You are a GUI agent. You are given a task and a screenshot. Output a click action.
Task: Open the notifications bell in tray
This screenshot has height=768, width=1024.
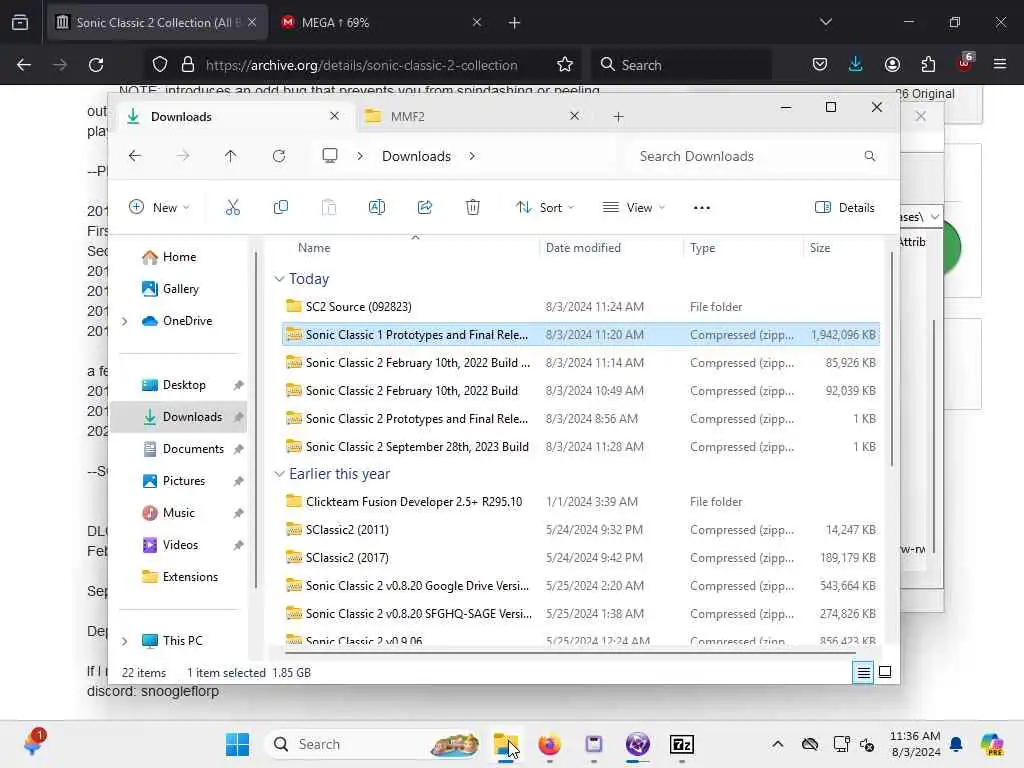click(956, 744)
